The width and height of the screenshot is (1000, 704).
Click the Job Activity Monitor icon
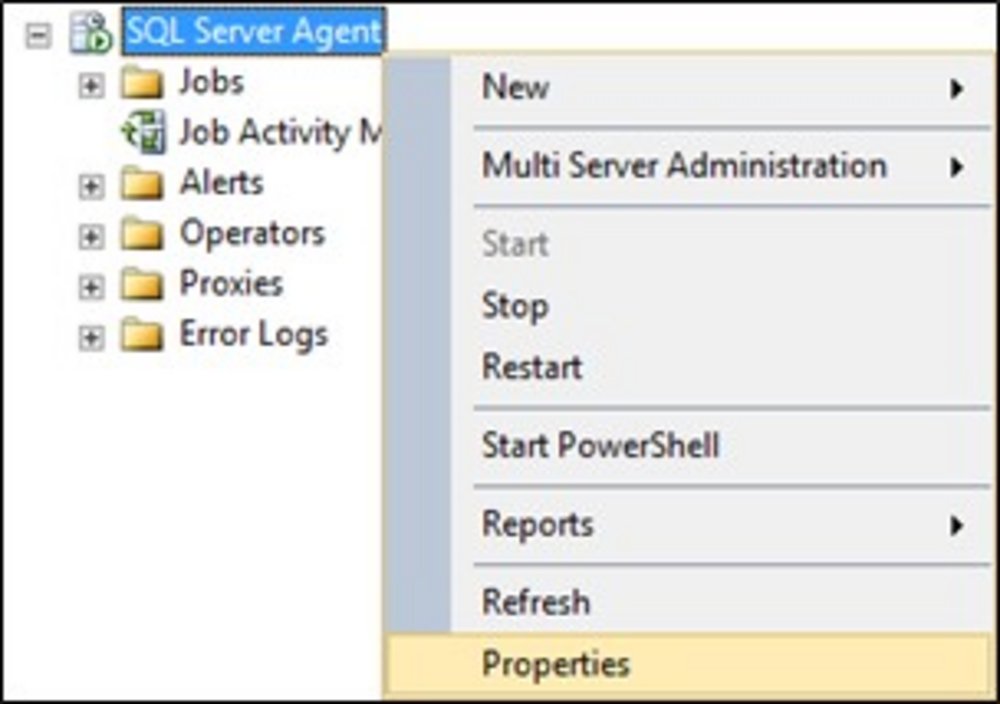click(141, 134)
